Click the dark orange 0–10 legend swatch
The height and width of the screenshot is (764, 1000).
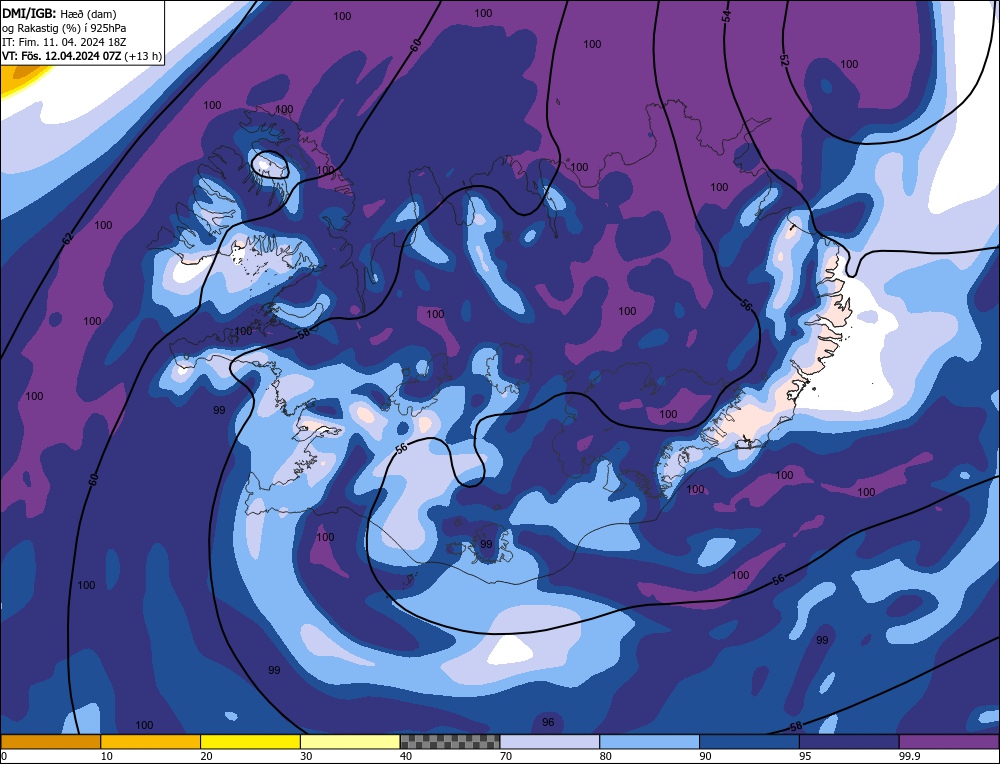point(50,741)
